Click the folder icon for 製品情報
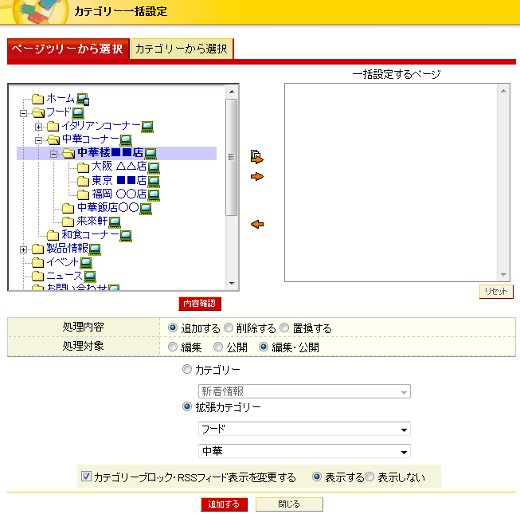Image resolution: width=520 pixels, height=514 pixels. click(x=38, y=249)
